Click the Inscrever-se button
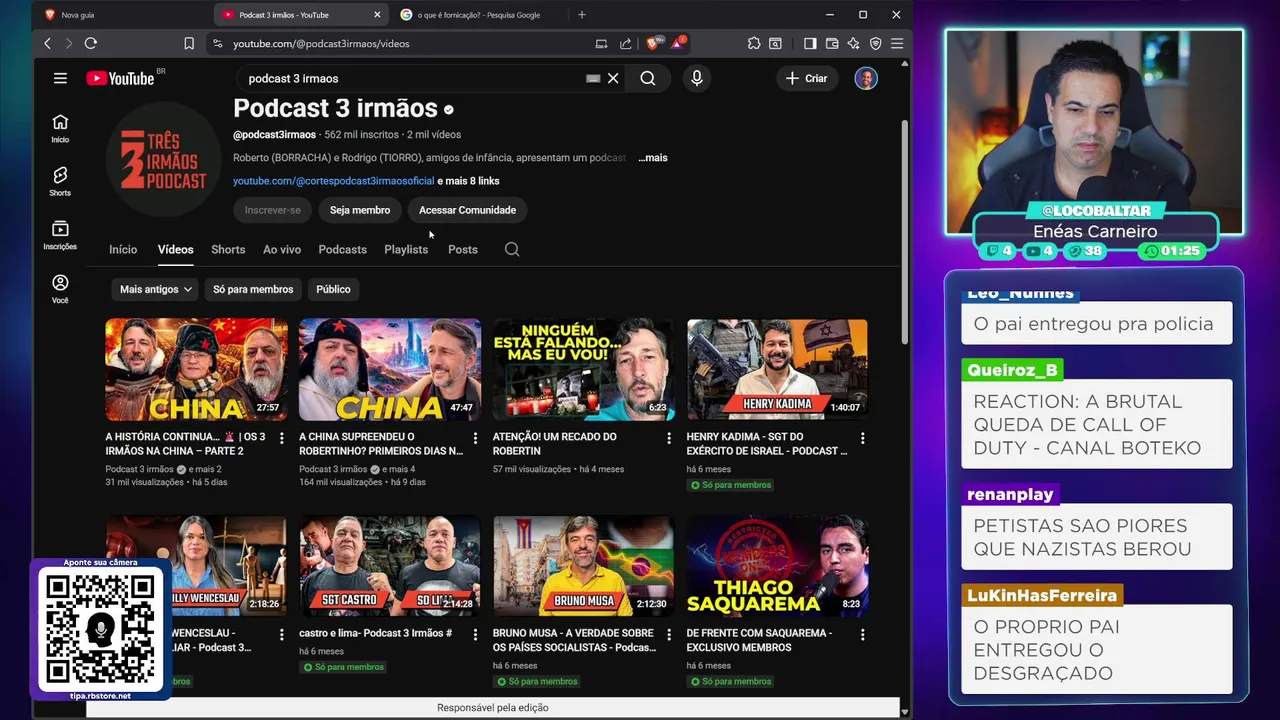The image size is (1280, 720). point(272,210)
